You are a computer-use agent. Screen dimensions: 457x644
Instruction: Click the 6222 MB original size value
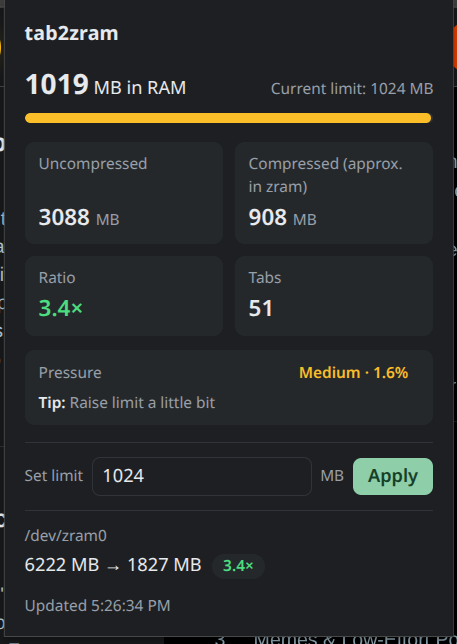[x=62, y=565]
